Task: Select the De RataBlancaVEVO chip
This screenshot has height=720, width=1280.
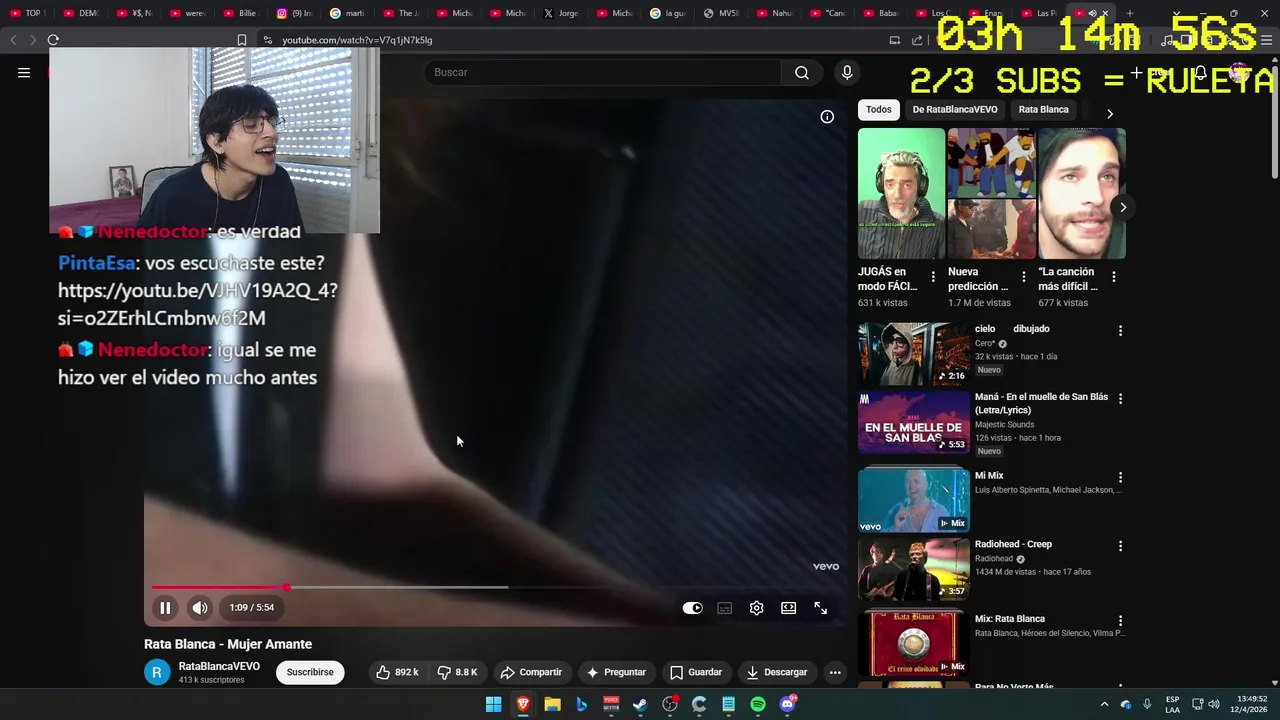Action: click(x=955, y=109)
